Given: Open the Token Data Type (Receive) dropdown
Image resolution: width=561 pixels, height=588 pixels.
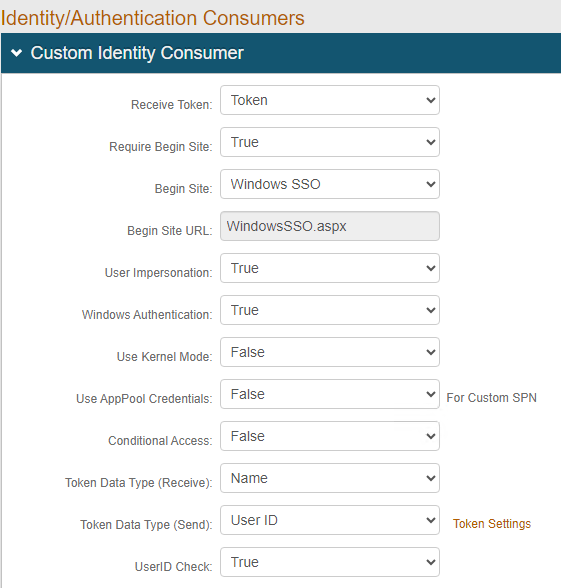Looking at the screenshot, I should point(330,478).
